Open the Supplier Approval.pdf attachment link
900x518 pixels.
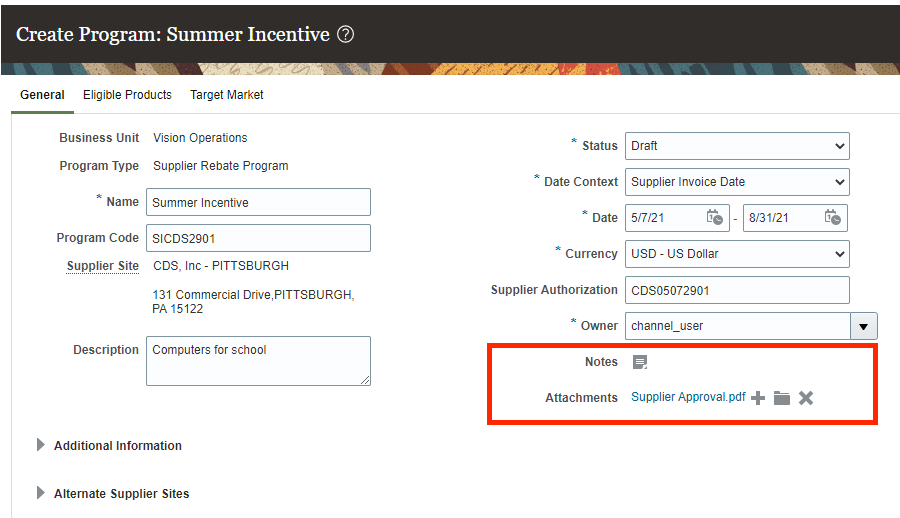click(688, 397)
